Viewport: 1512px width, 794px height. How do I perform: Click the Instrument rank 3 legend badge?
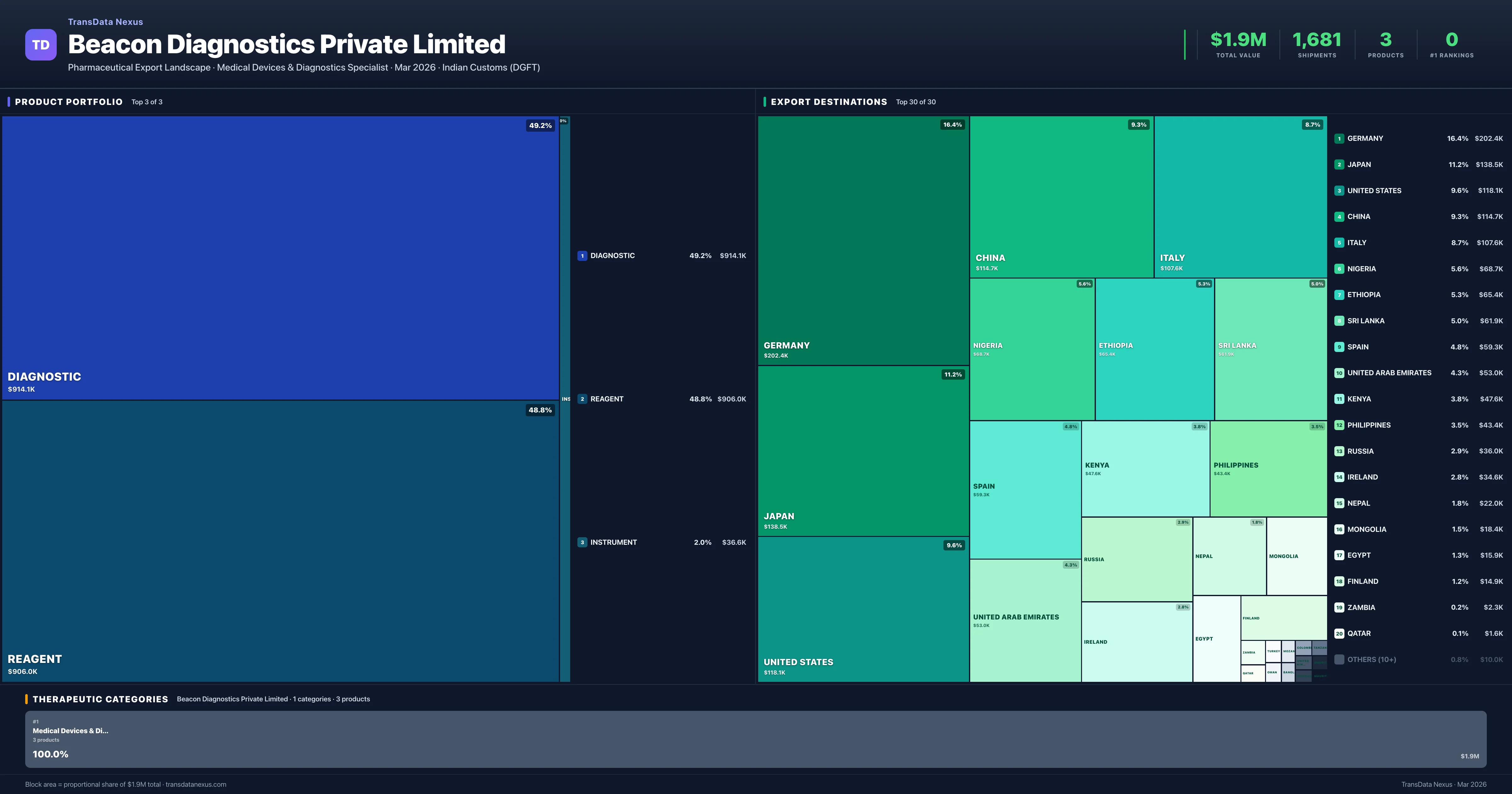pos(582,542)
